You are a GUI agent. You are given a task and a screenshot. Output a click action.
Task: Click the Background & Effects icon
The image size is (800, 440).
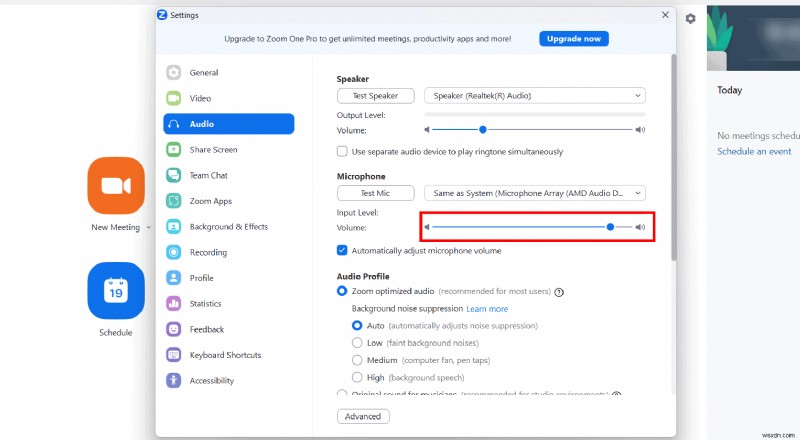pyautogui.click(x=173, y=226)
